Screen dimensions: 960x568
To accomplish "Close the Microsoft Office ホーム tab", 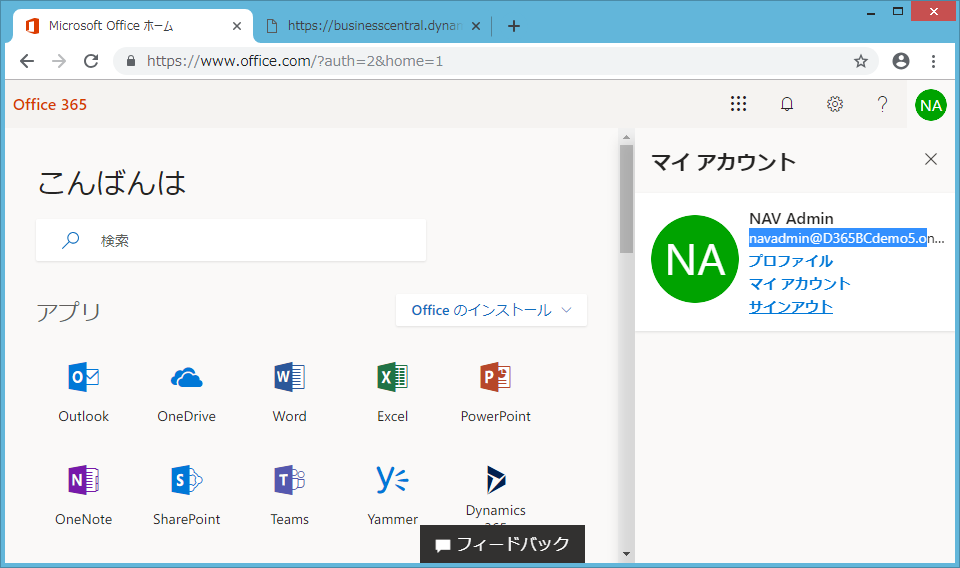I will 237,26.
